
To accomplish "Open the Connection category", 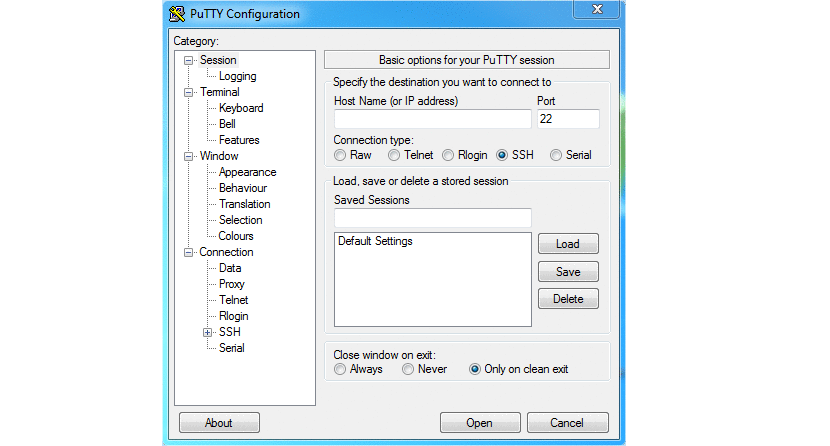I will coord(226,252).
